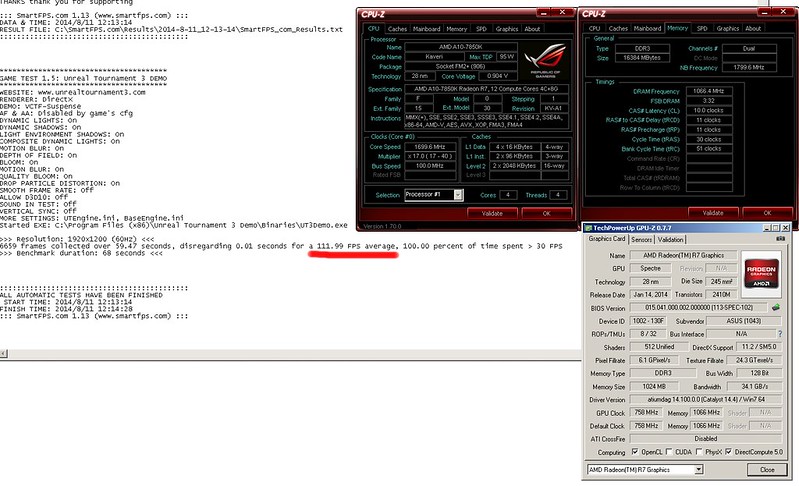The height and width of the screenshot is (486, 799).
Task: Select Memory tab in right CPU-Z window
Action: coord(677,28)
